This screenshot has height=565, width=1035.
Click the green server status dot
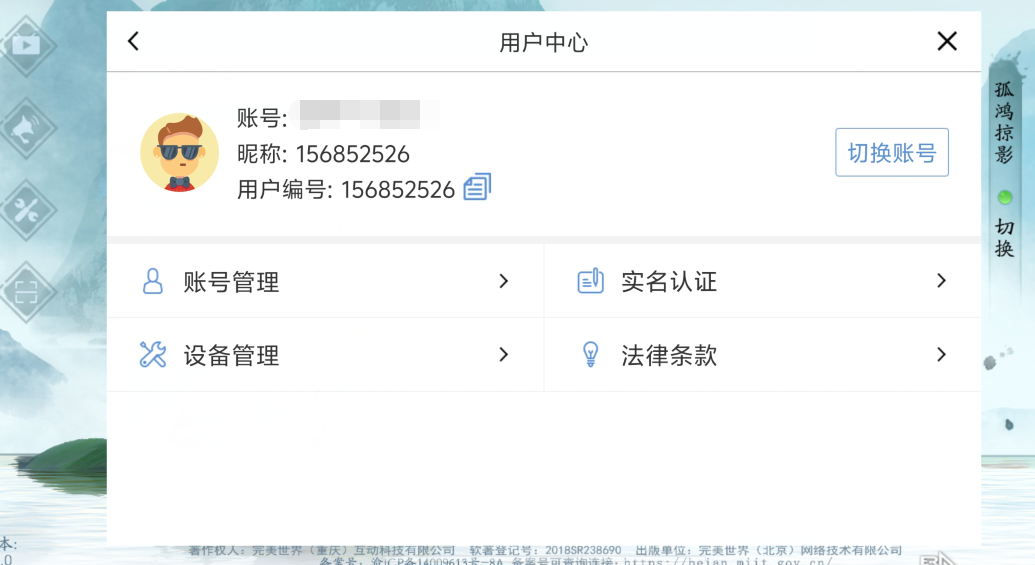tap(1005, 197)
